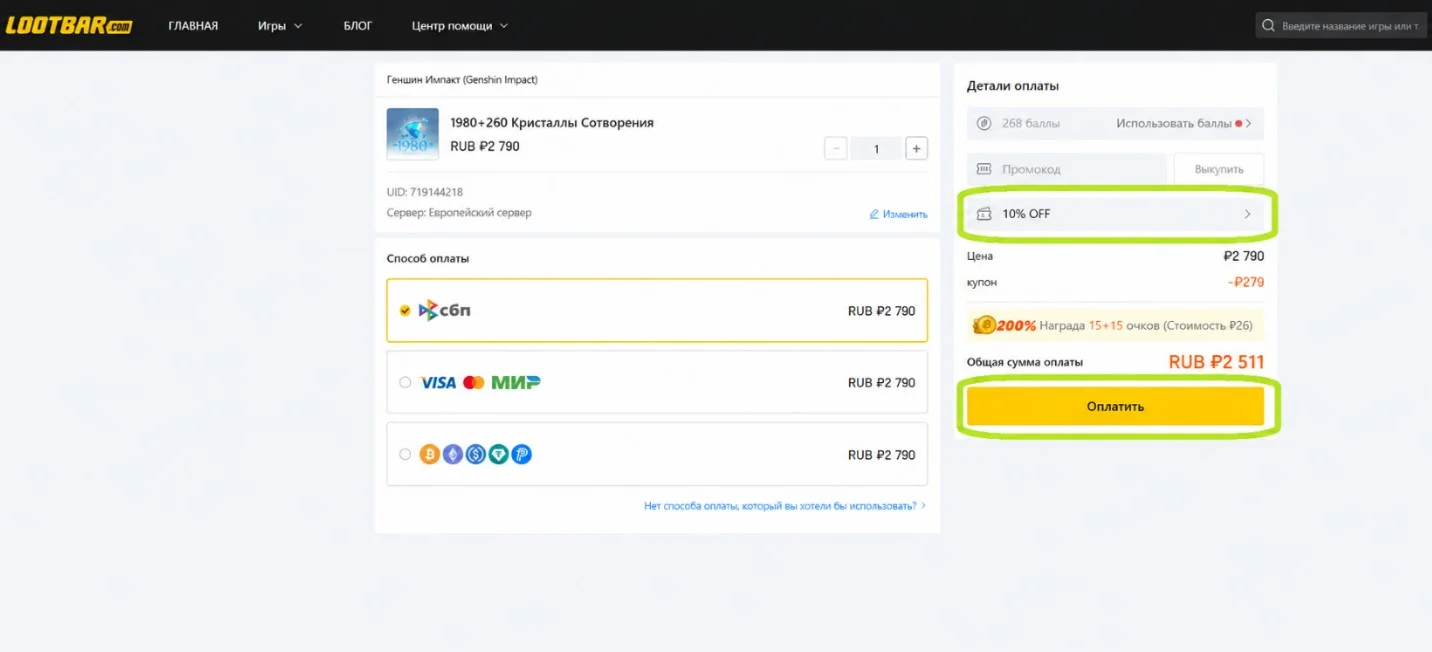This screenshot has height=652, width=1432.
Task: Select the VISA / МИР card radio button
Action: click(x=405, y=382)
